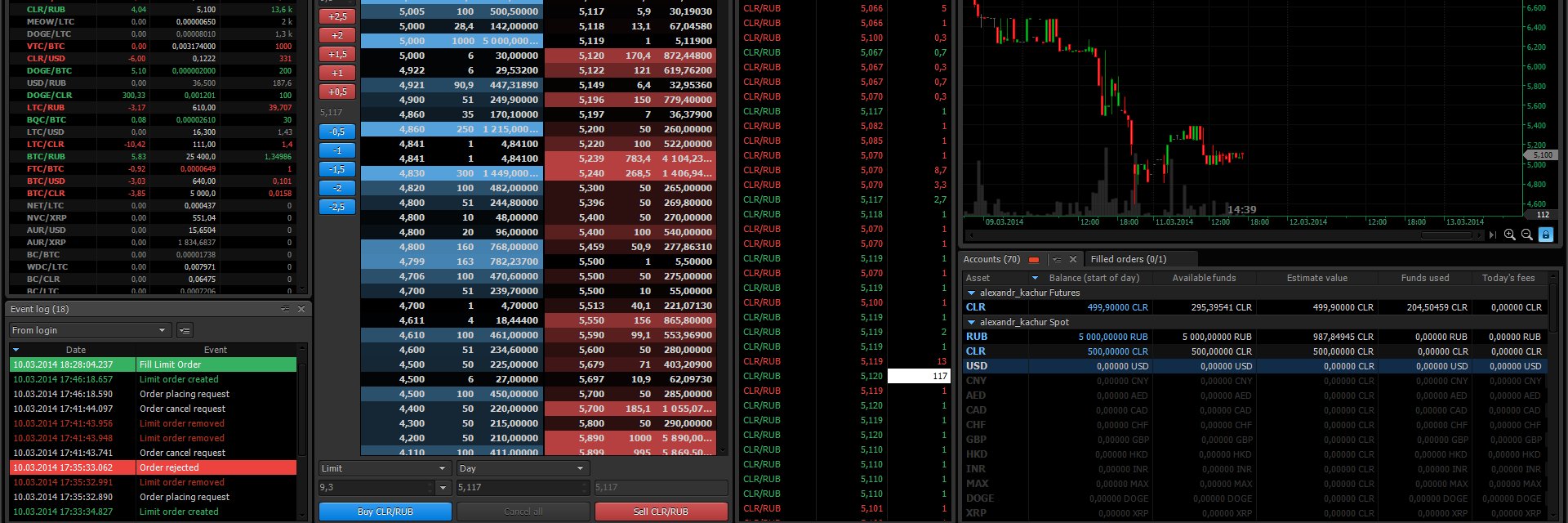
Task: Switch to the Accounts (70) tab
Action: click(991, 259)
